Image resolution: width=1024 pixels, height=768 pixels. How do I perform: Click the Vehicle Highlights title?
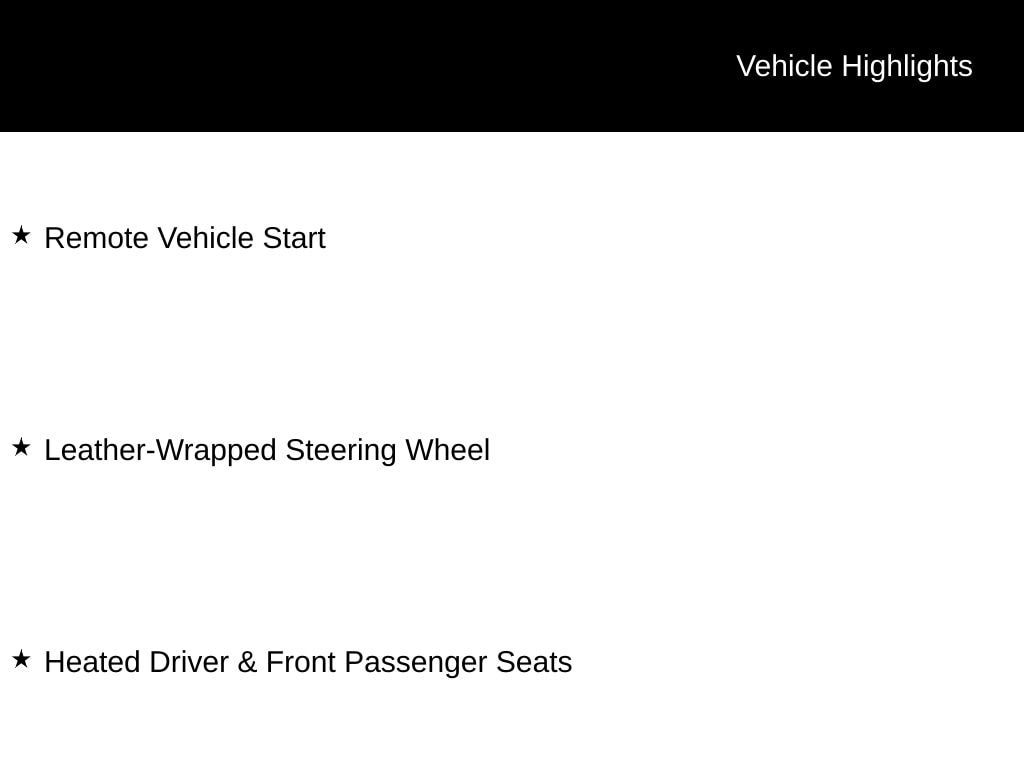pos(854,66)
